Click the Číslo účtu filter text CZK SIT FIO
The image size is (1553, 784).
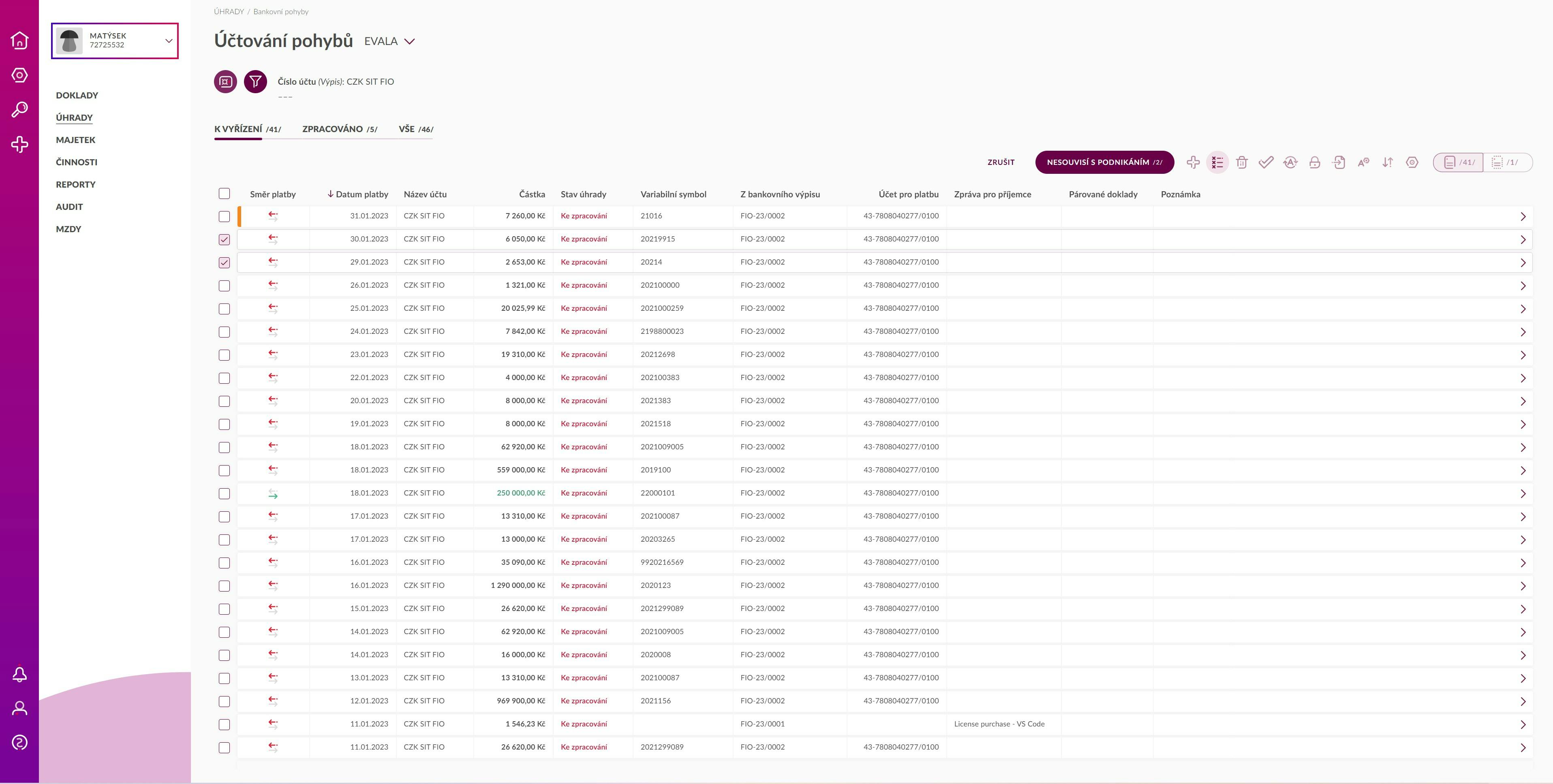click(336, 81)
